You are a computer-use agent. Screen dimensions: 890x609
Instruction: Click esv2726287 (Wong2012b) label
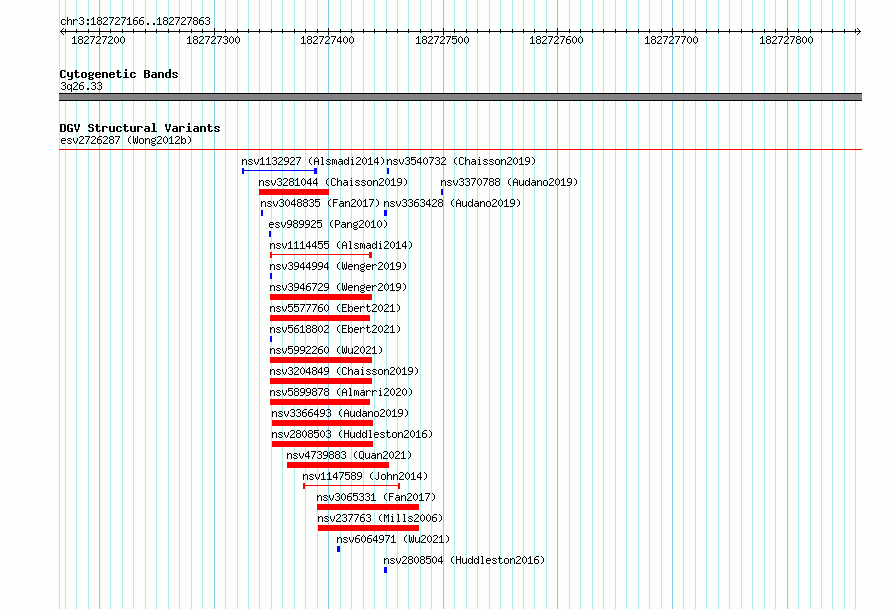tap(126, 140)
